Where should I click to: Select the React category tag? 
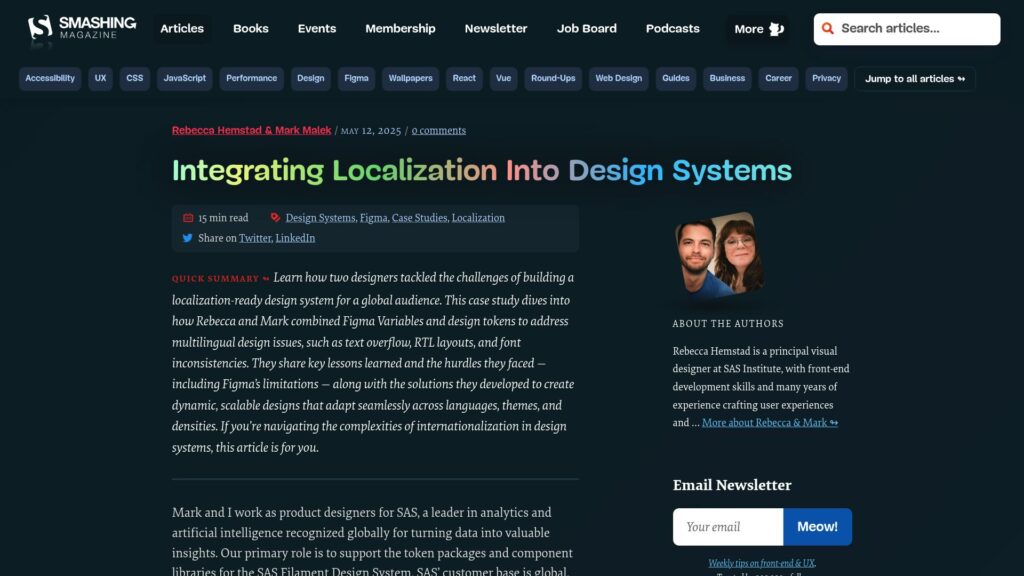[x=464, y=78]
